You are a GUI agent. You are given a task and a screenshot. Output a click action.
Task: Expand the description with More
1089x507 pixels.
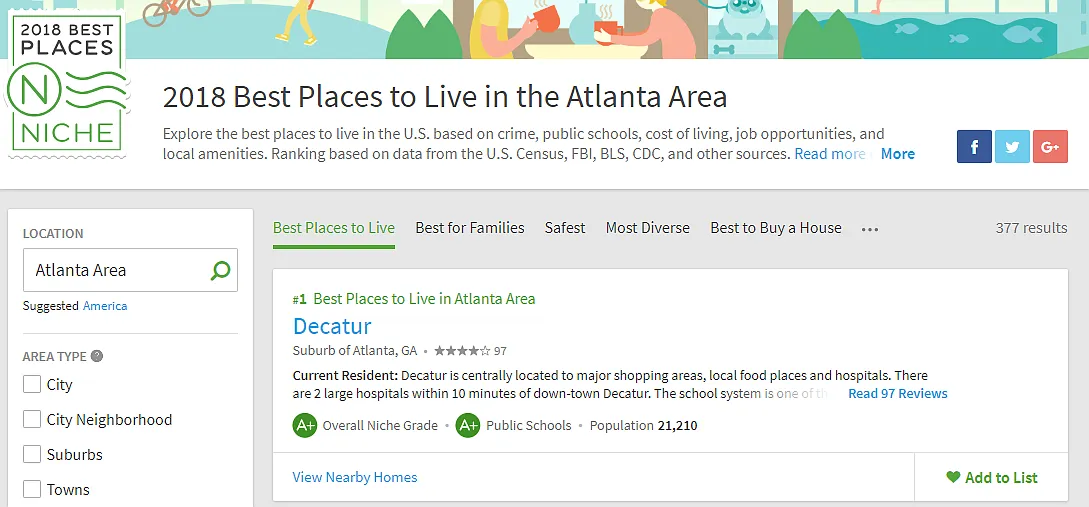coord(897,154)
